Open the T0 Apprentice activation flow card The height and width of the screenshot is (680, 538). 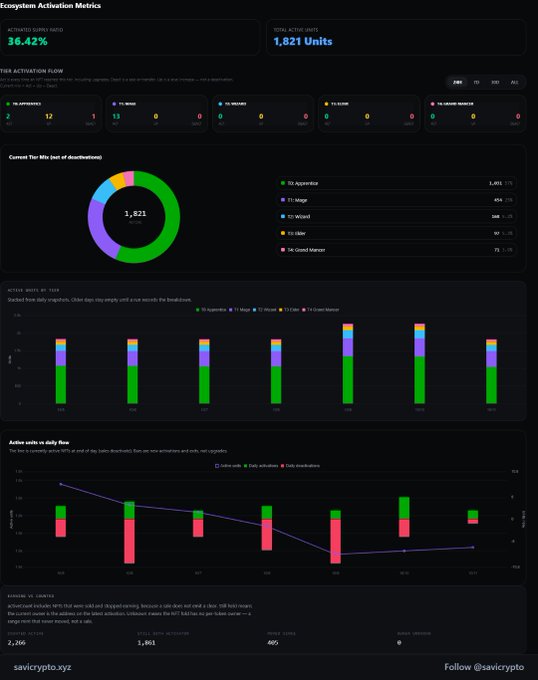tap(51, 114)
